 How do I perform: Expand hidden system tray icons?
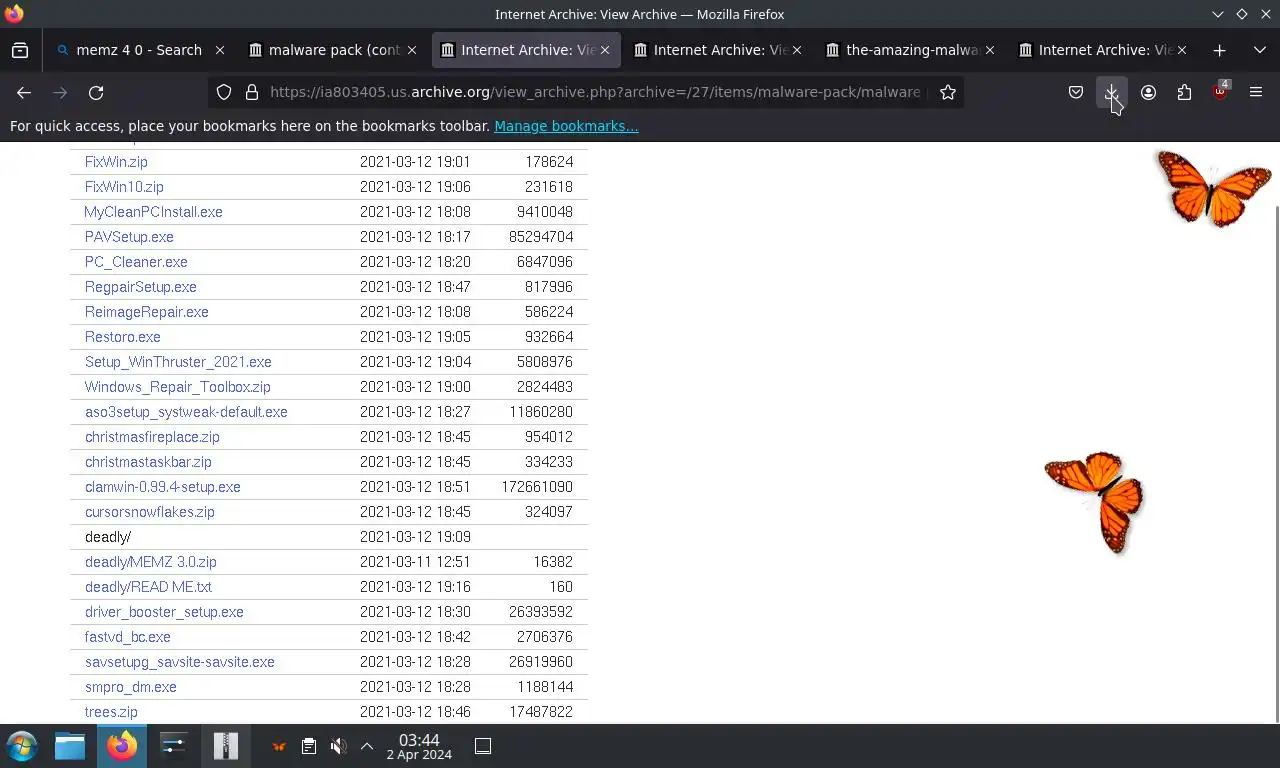(367, 746)
